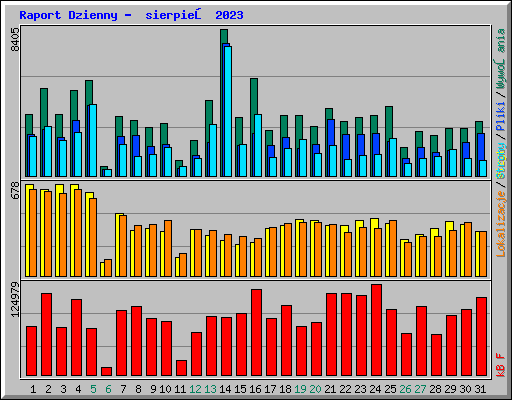Click day label 15 on the x-axis
Screen dimensions: 512x400
click(240, 389)
